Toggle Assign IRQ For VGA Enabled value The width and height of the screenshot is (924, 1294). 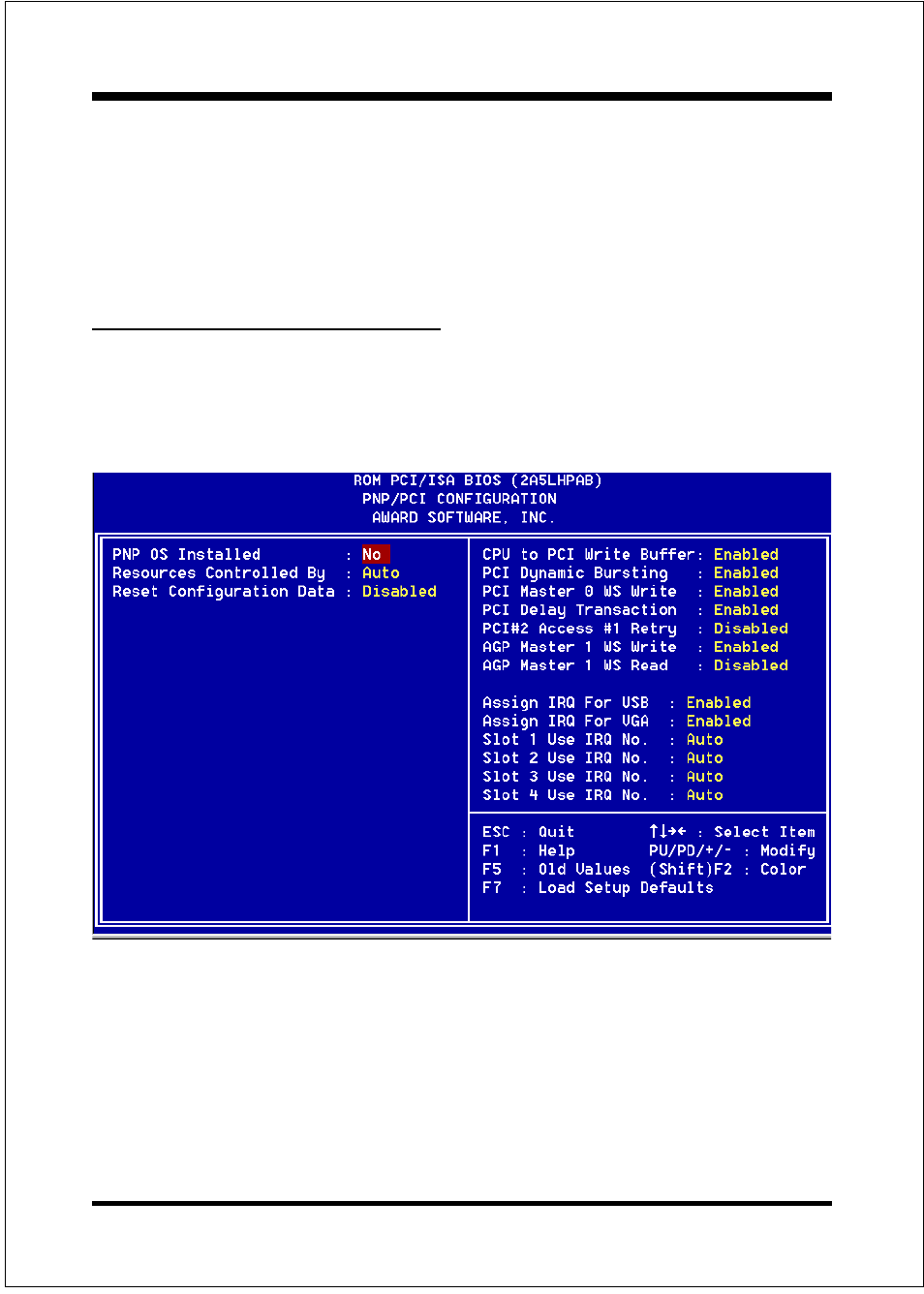719,721
